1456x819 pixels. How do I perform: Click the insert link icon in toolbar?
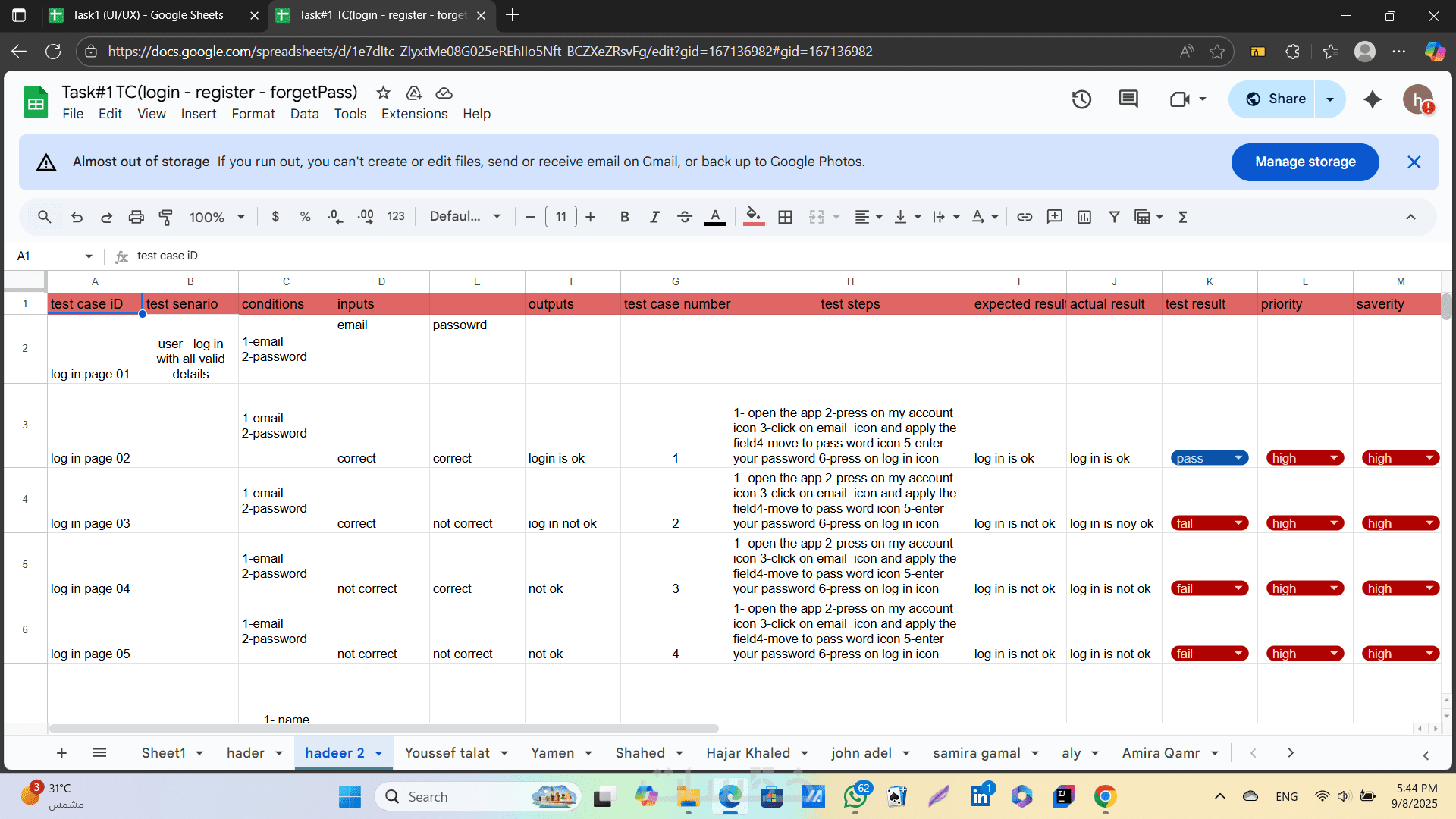[1025, 217]
